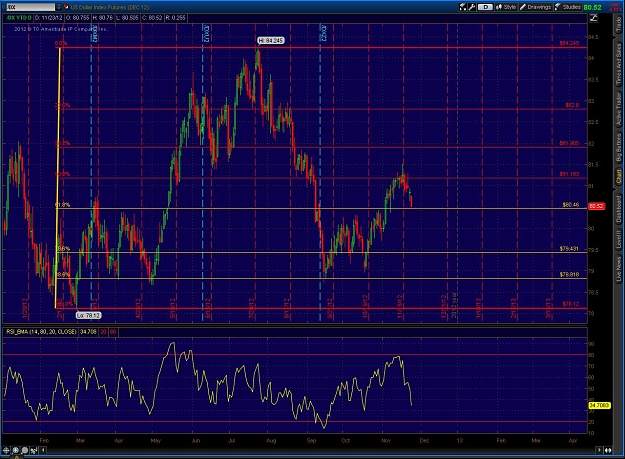Viewport: 625px width, 459px height.
Task: Select the crosshair pan tool icon
Action: (6, 450)
